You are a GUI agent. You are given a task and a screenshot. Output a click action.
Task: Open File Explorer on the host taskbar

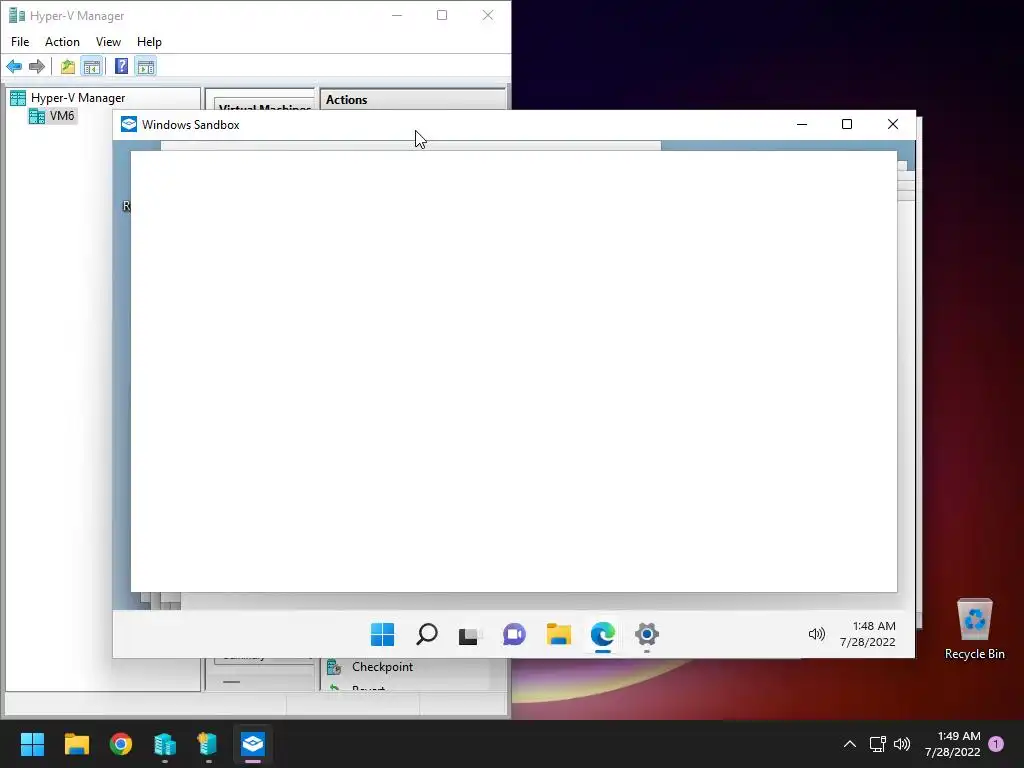(76, 744)
